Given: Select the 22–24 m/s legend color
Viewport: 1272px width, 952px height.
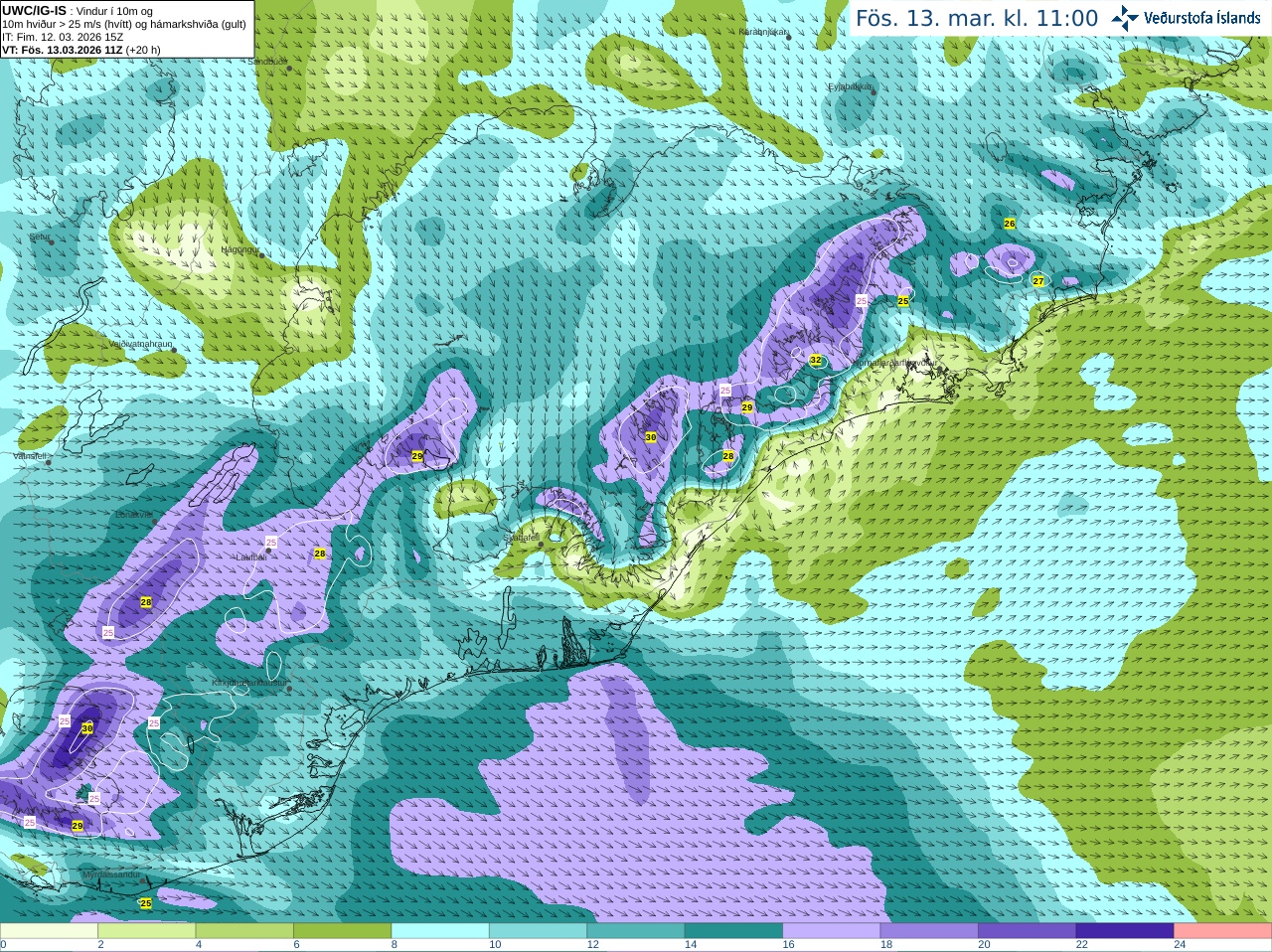Looking at the screenshot, I should tap(1125, 931).
